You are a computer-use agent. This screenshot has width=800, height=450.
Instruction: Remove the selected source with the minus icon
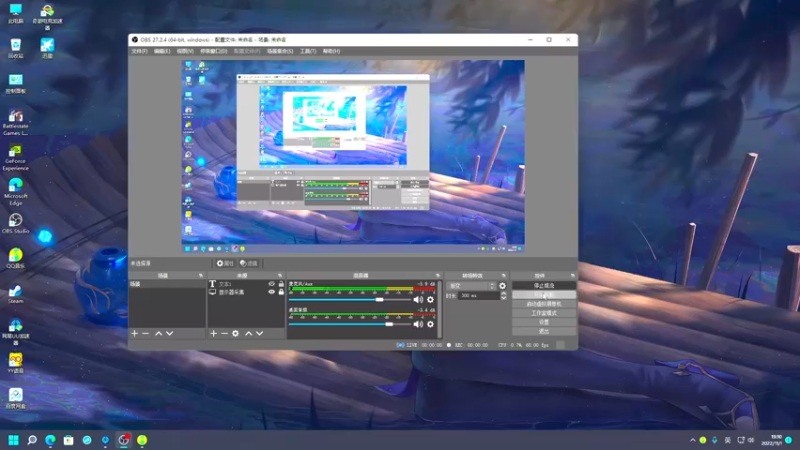pyautogui.click(x=224, y=333)
